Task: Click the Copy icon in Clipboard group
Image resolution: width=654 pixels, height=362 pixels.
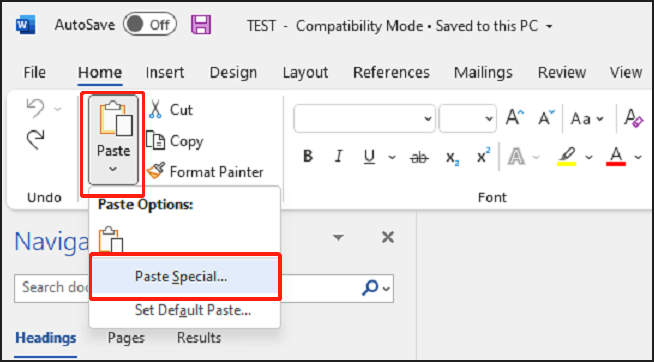Action: (x=156, y=141)
